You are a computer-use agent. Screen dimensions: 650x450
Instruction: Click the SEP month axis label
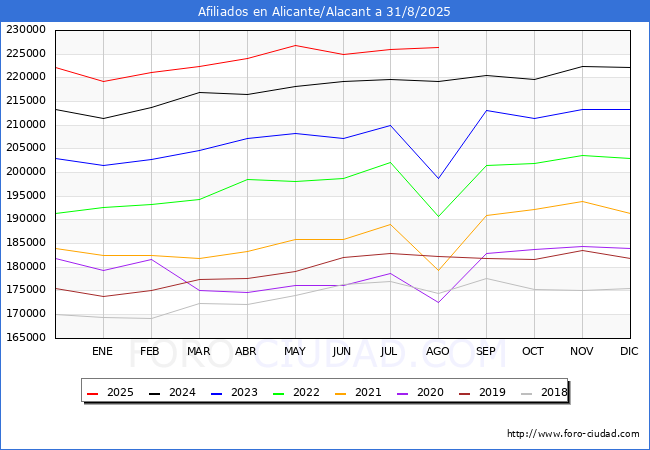point(486,351)
